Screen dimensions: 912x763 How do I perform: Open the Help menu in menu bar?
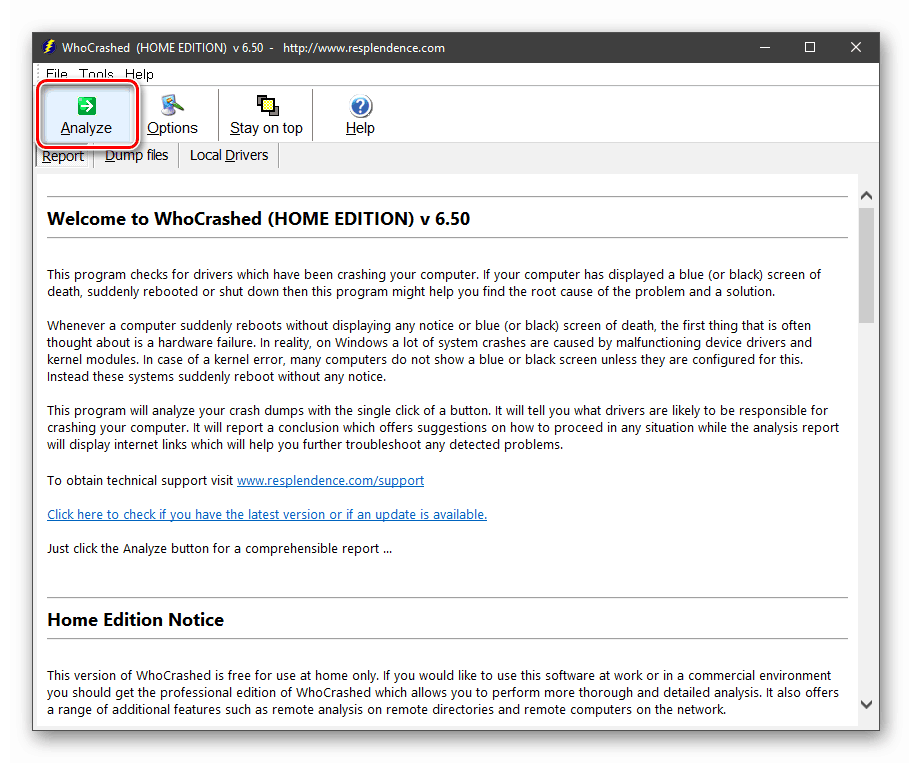tap(139, 74)
